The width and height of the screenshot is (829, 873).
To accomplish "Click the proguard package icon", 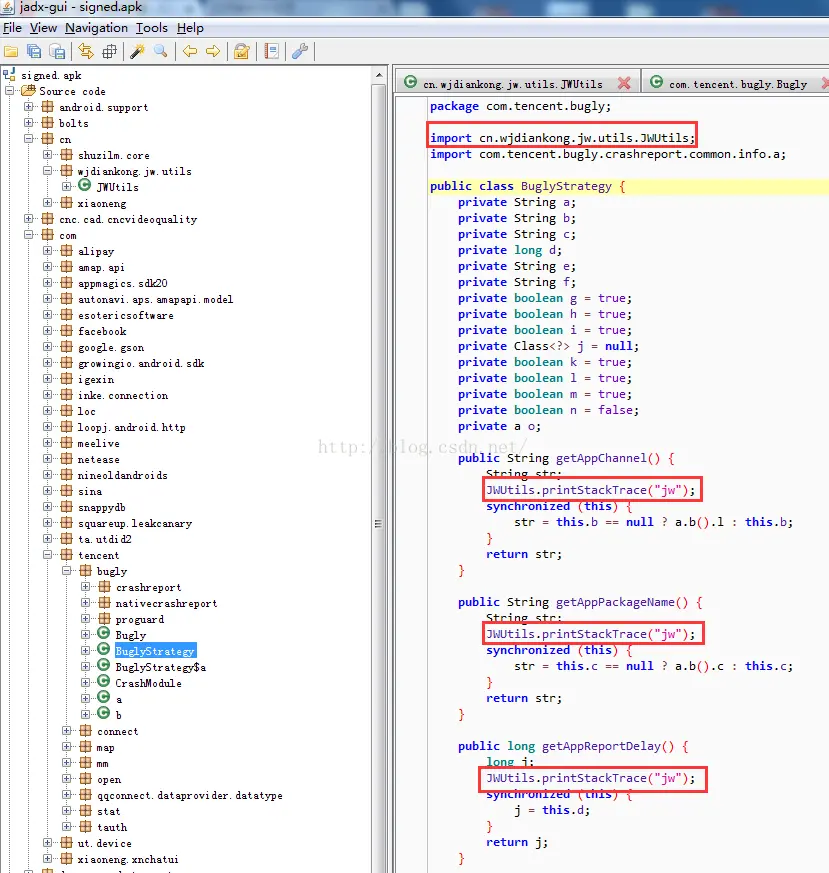I will (104, 619).
